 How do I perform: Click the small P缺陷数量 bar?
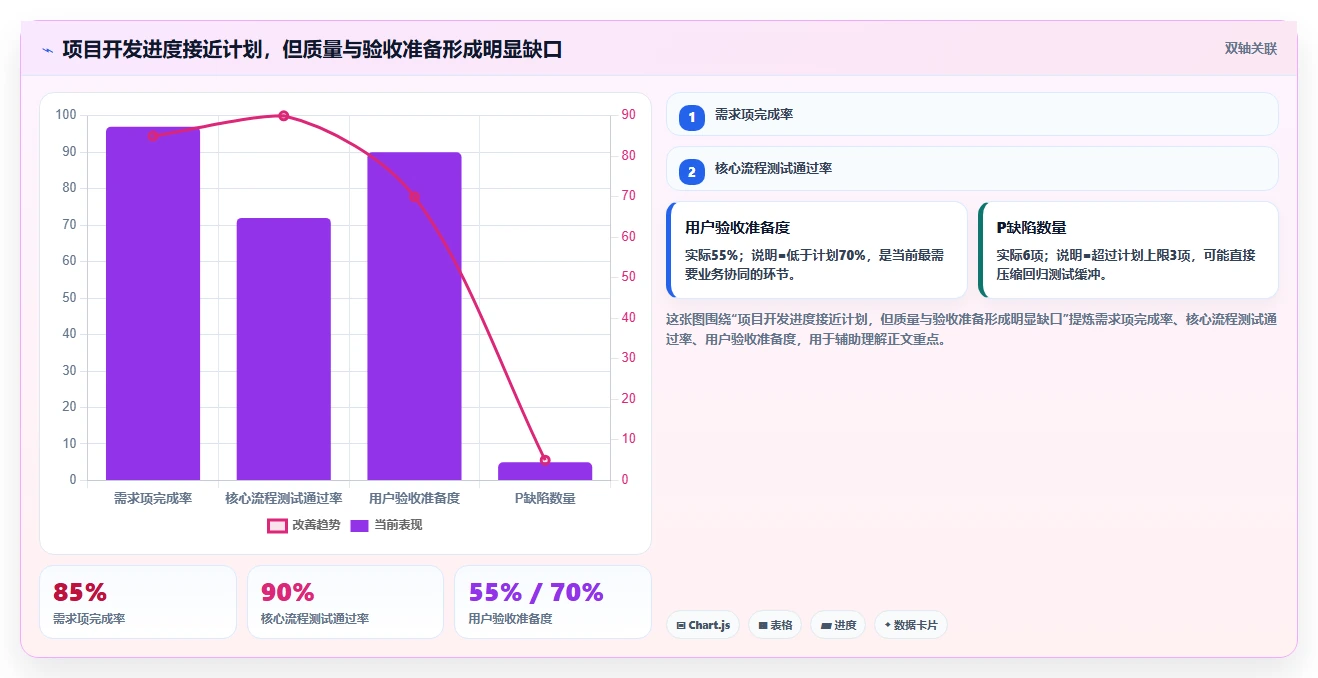pyautogui.click(x=545, y=471)
